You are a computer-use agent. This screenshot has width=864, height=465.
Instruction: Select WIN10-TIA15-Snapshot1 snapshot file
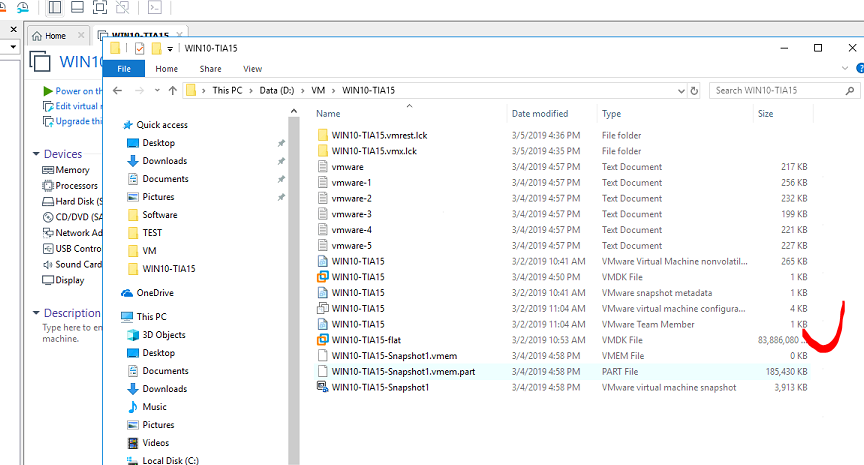pos(563,387)
